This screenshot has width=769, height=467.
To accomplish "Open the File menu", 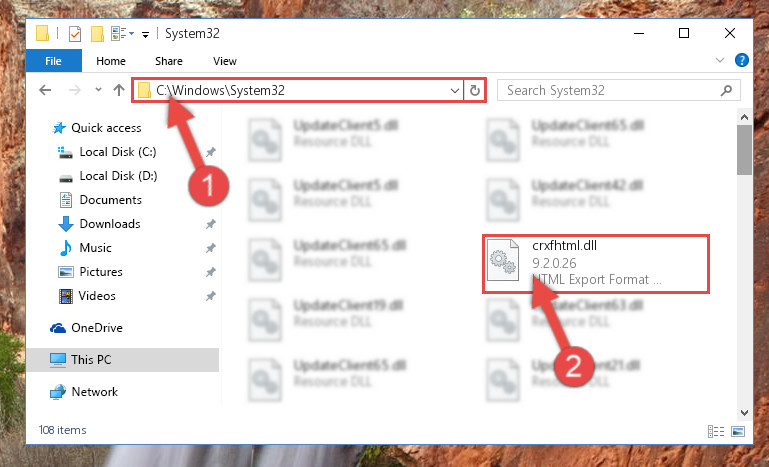I will click(53, 61).
